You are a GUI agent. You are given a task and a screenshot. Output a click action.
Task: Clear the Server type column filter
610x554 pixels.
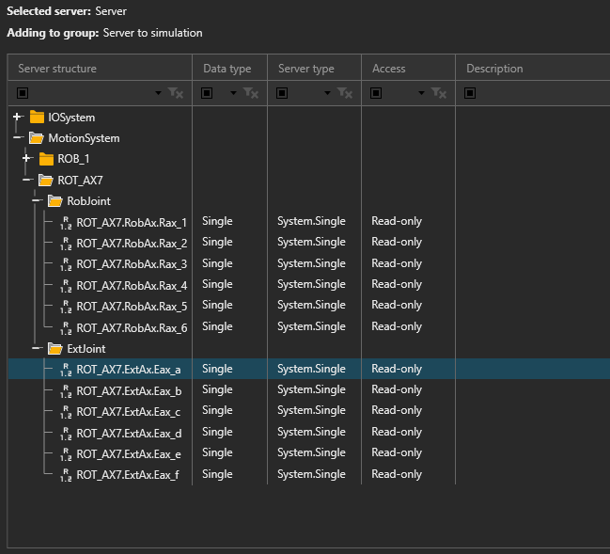click(345, 93)
